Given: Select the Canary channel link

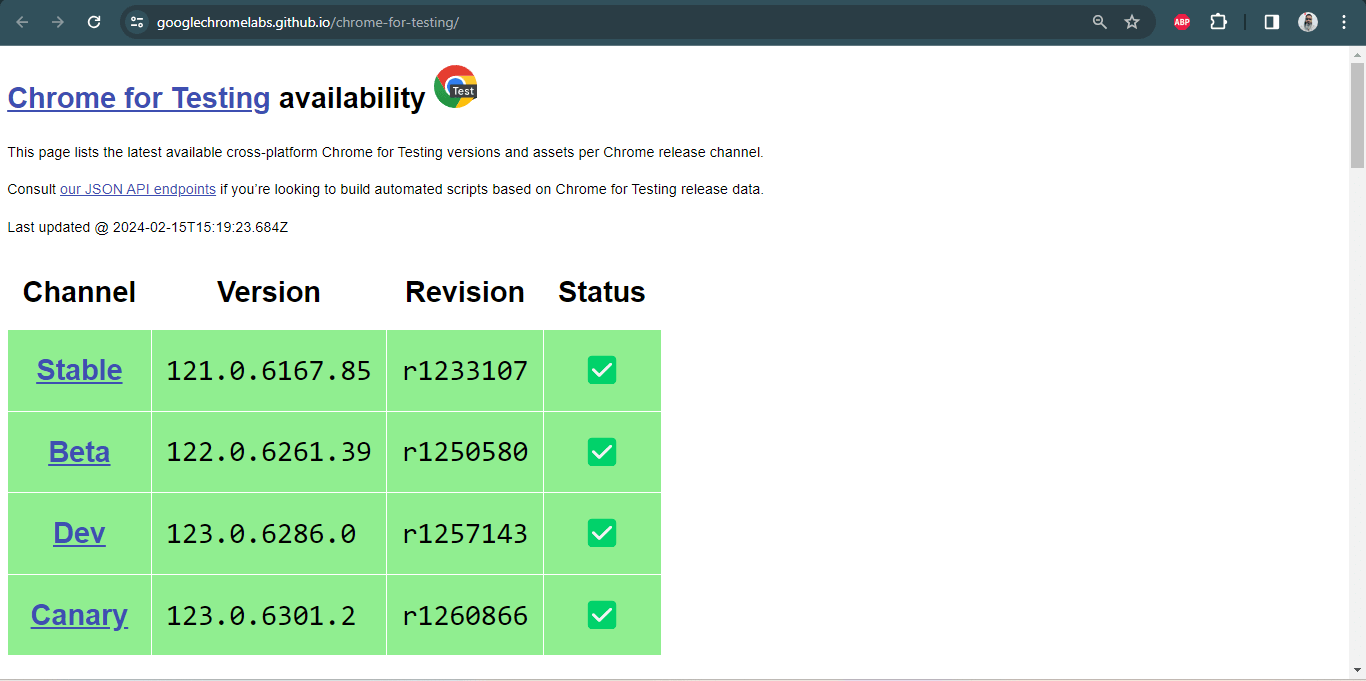Looking at the screenshot, I should click(x=79, y=615).
